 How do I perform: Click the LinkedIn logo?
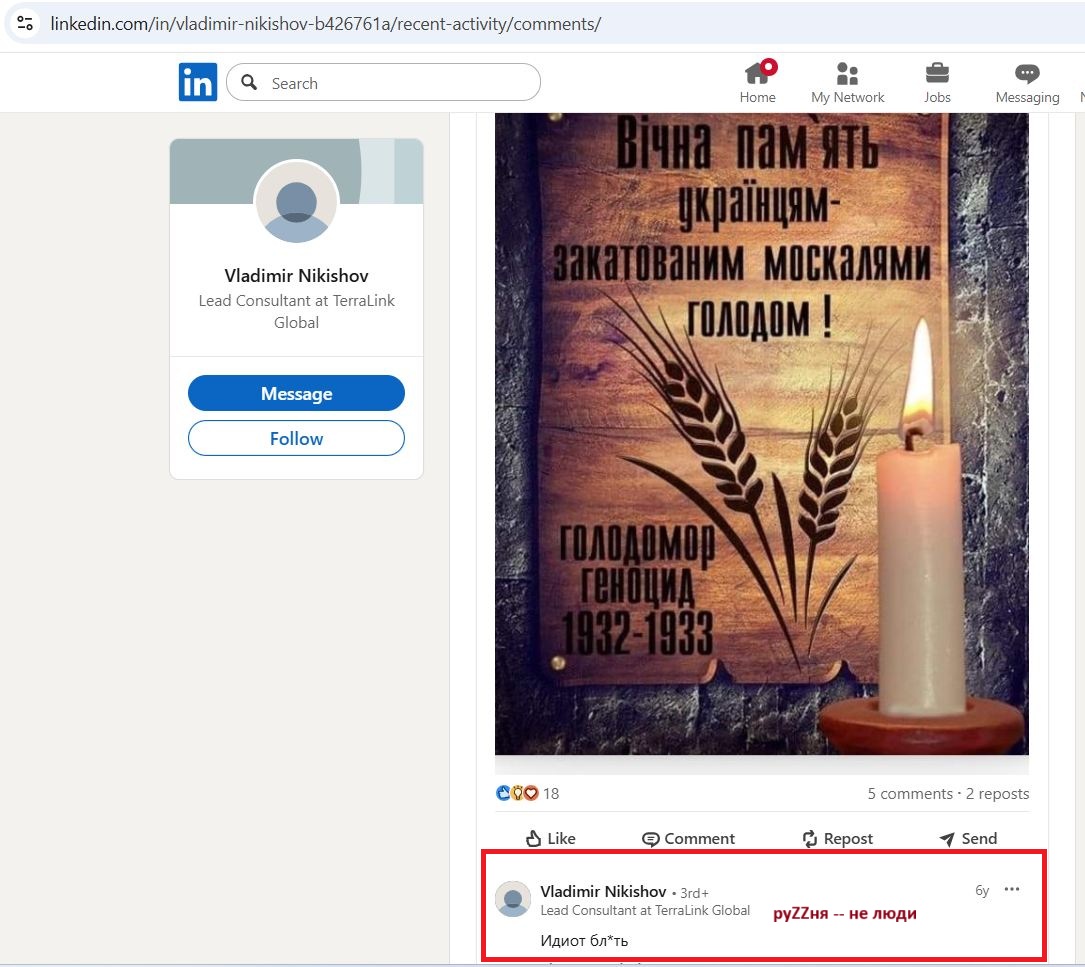[197, 82]
